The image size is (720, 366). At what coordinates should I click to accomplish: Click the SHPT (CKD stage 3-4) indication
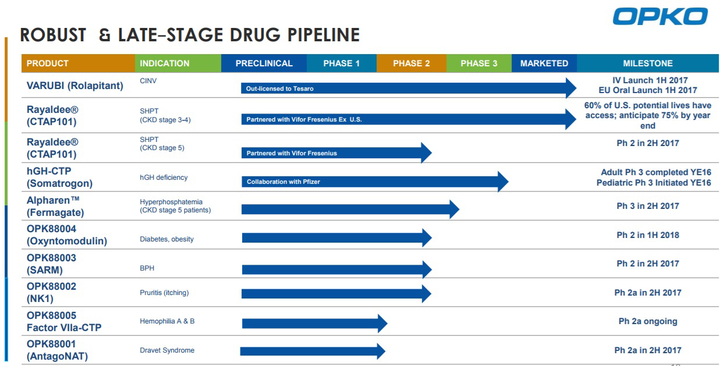point(165,116)
